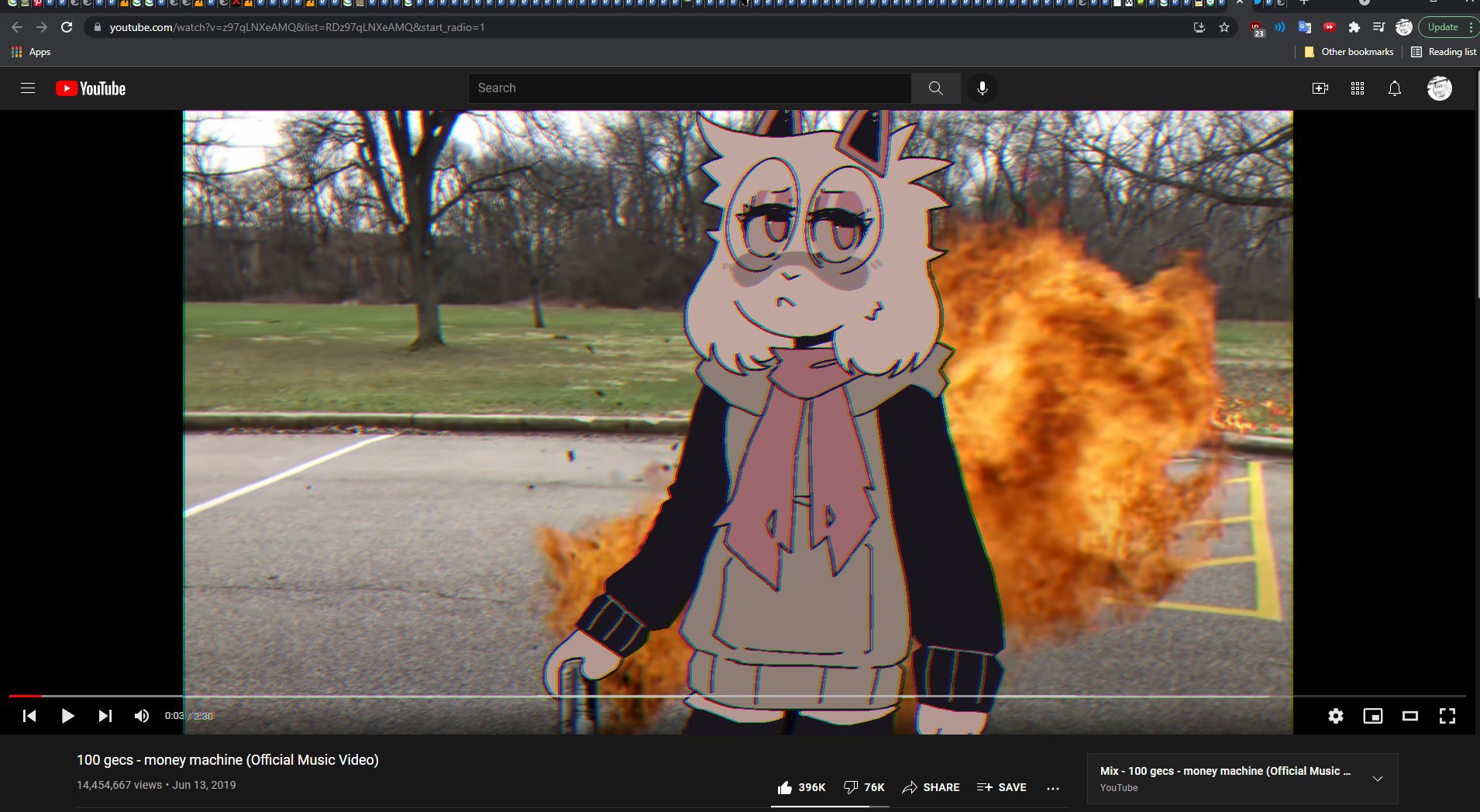Viewport: 1480px width, 812px height.
Task: Like the video with 396K likes
Action: tap(801, 787)
